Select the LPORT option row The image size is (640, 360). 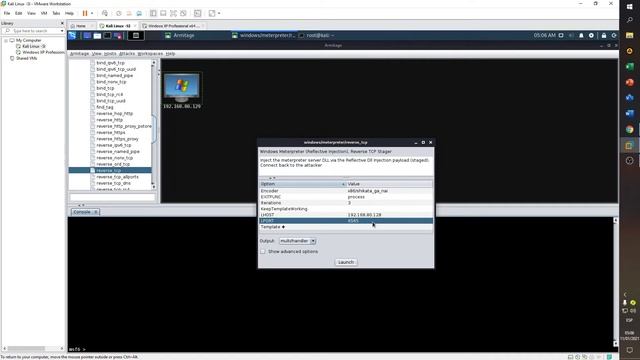click(346, 221)
